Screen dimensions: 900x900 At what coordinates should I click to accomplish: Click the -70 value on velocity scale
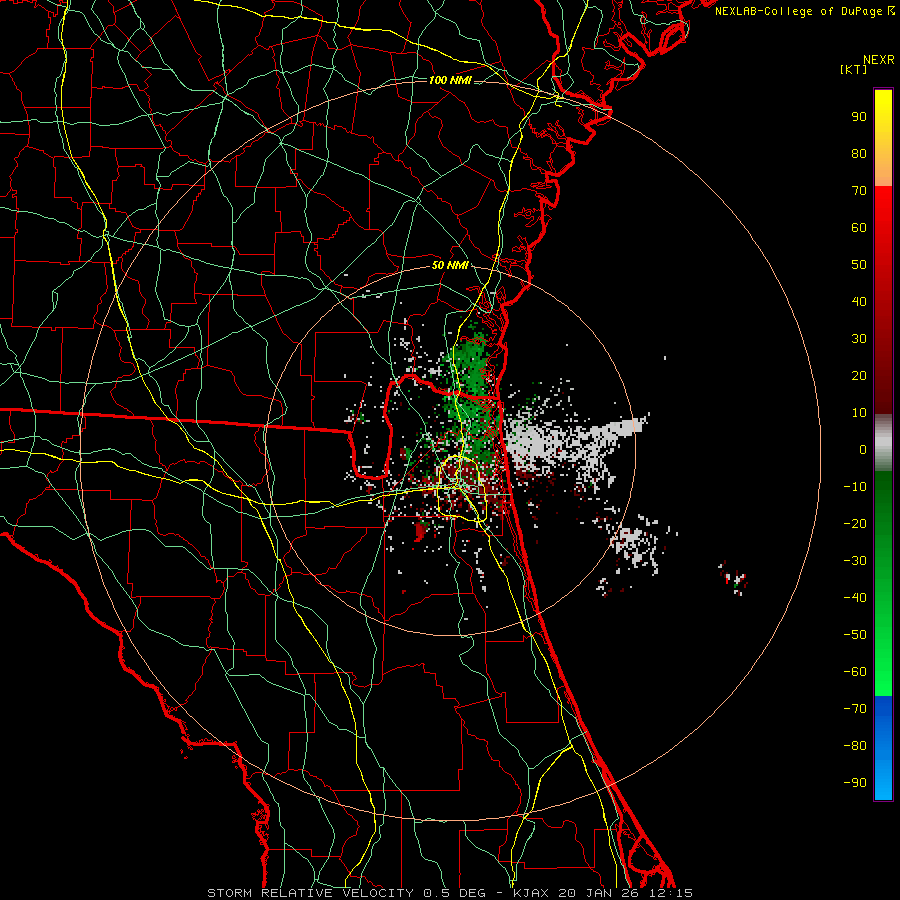[x=855, y=709]
